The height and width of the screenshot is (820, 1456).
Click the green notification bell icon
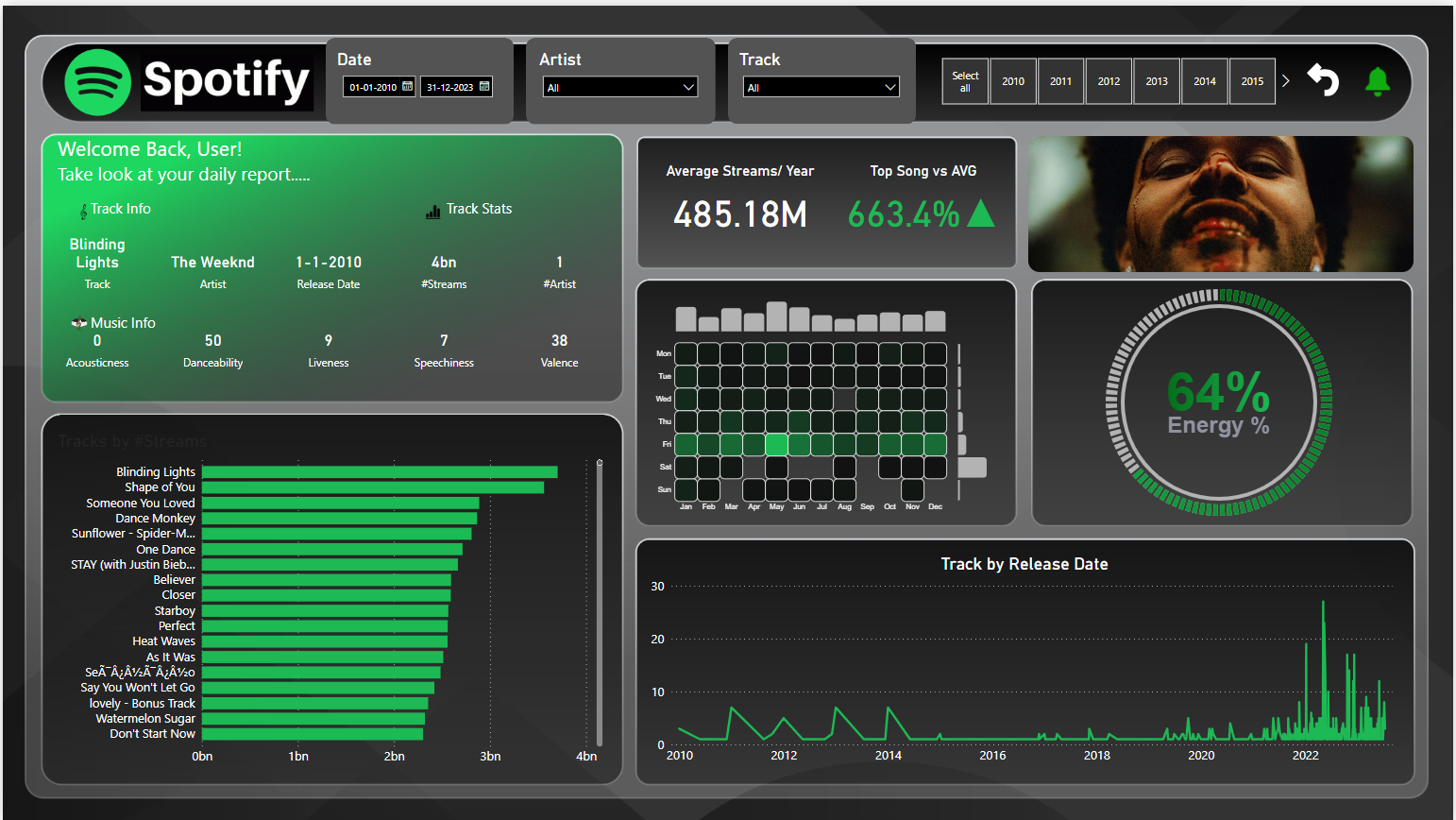1378,82
